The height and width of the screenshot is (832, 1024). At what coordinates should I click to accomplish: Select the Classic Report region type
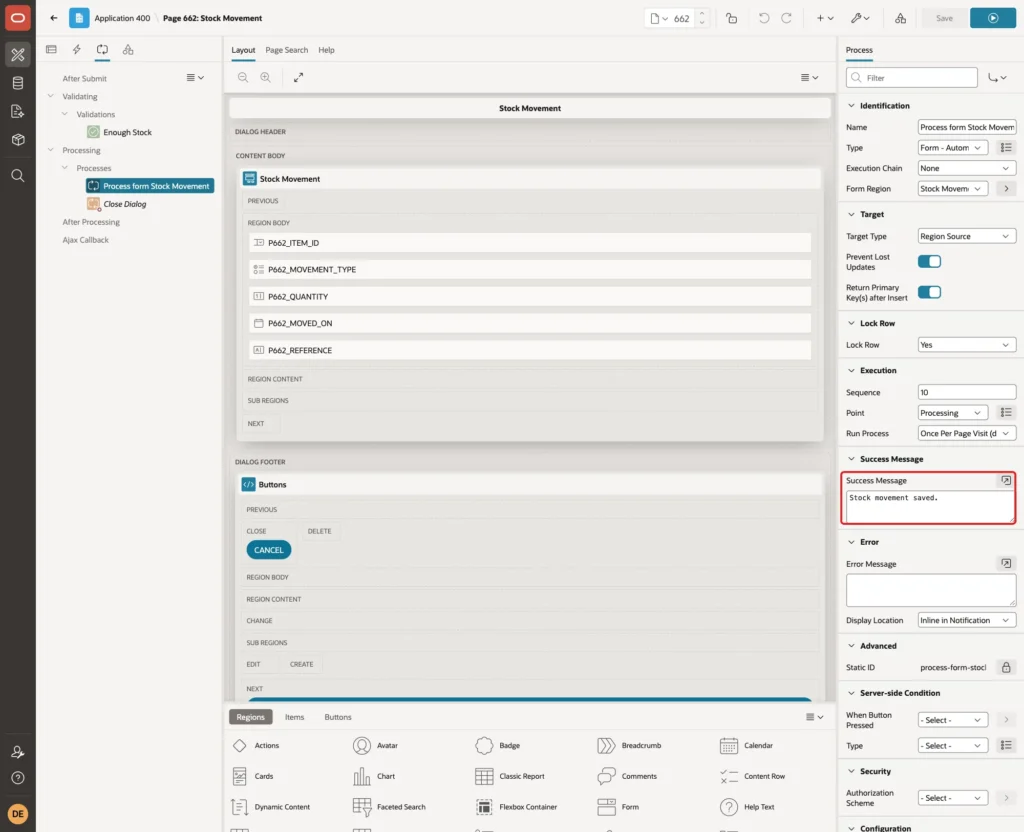(x=511, y=776)
